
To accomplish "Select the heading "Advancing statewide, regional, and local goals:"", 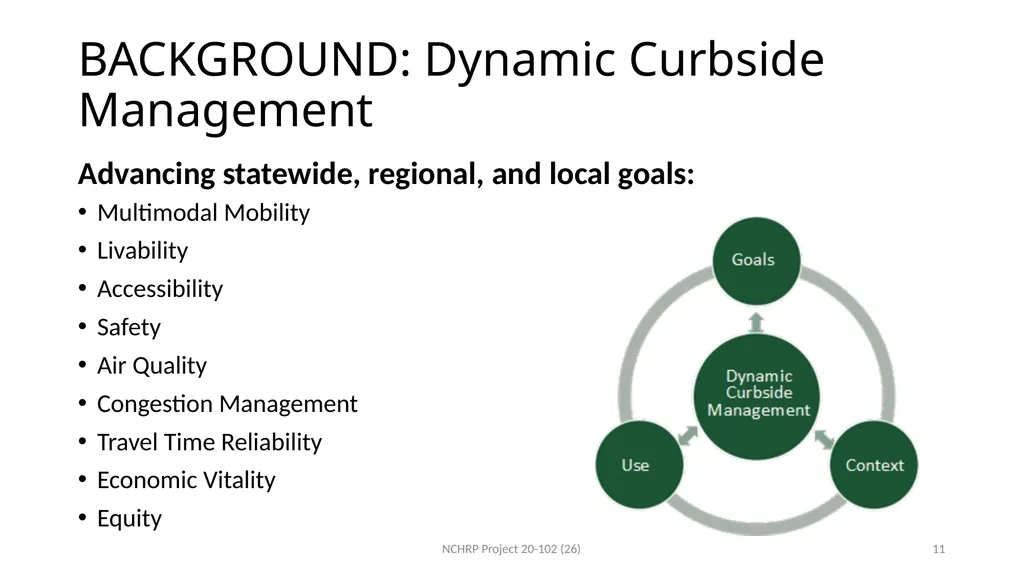I will click(386, 174).
